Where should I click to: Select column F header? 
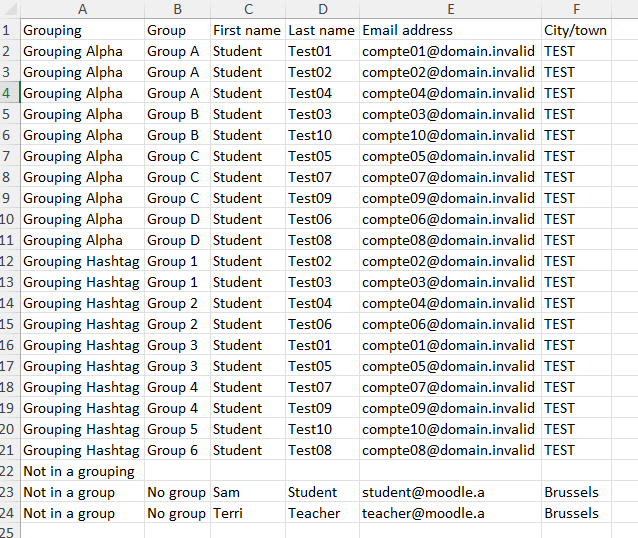(576, 9)
